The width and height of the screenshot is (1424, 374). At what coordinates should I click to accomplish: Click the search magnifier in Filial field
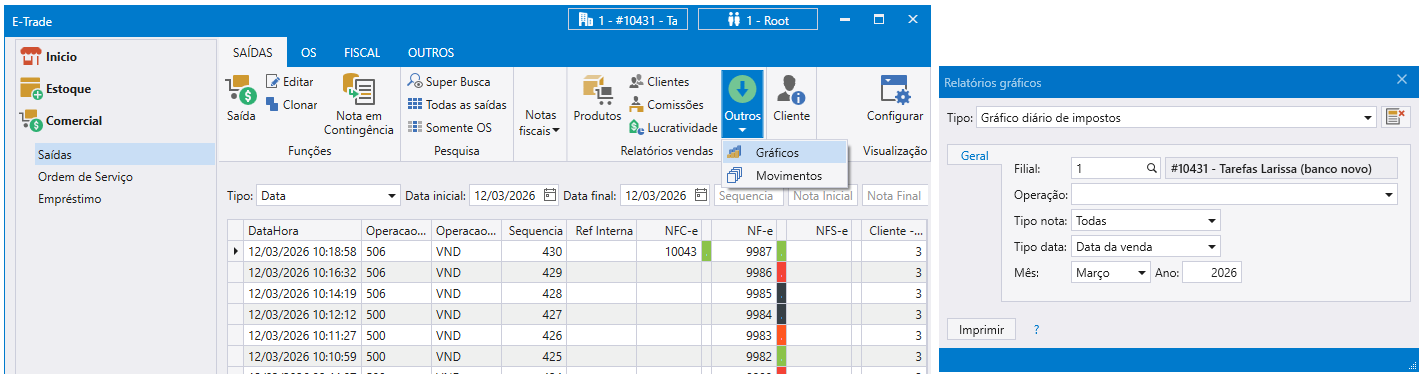pos(1151,169)
